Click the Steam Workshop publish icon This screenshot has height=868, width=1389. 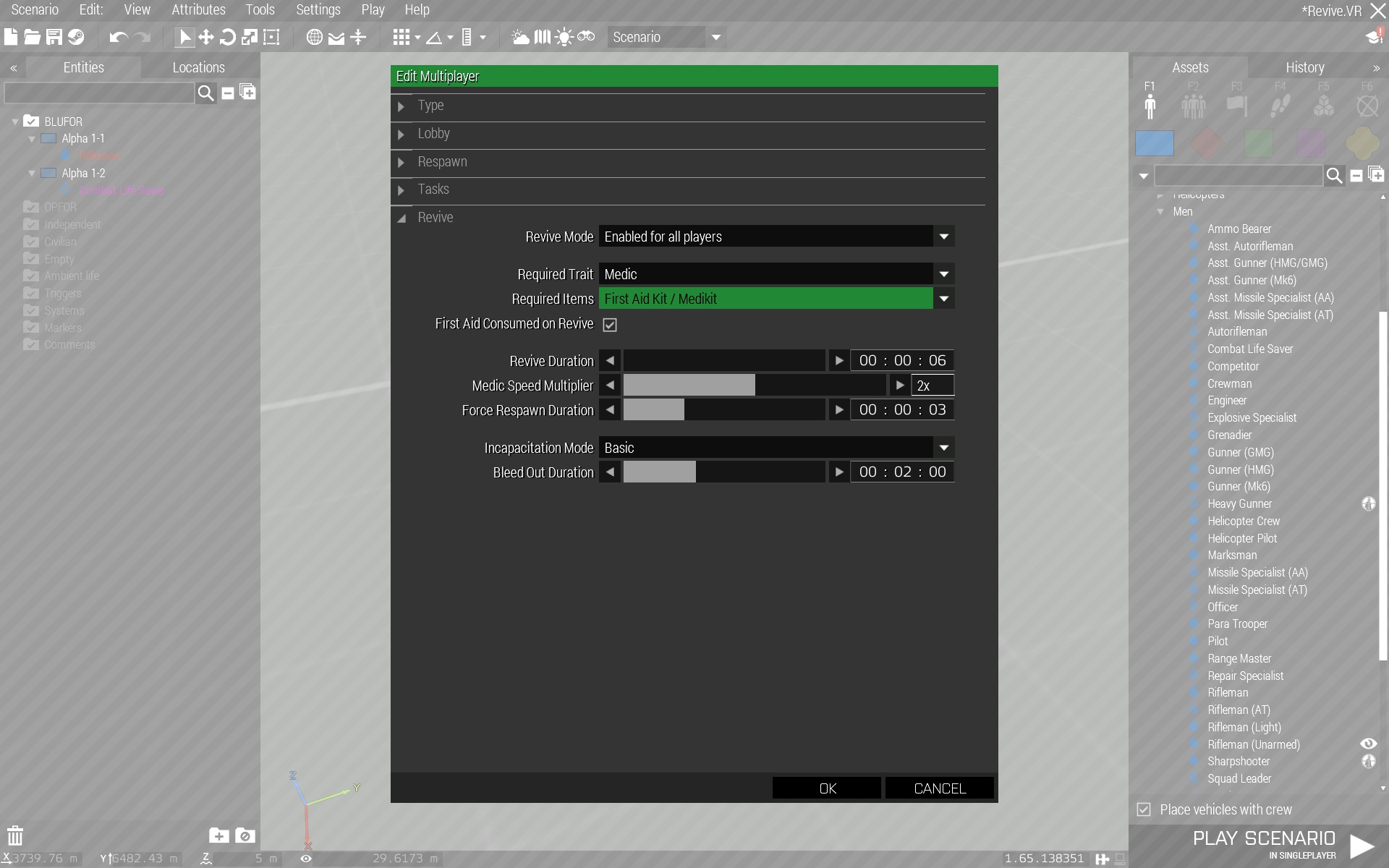click(76, 37)
